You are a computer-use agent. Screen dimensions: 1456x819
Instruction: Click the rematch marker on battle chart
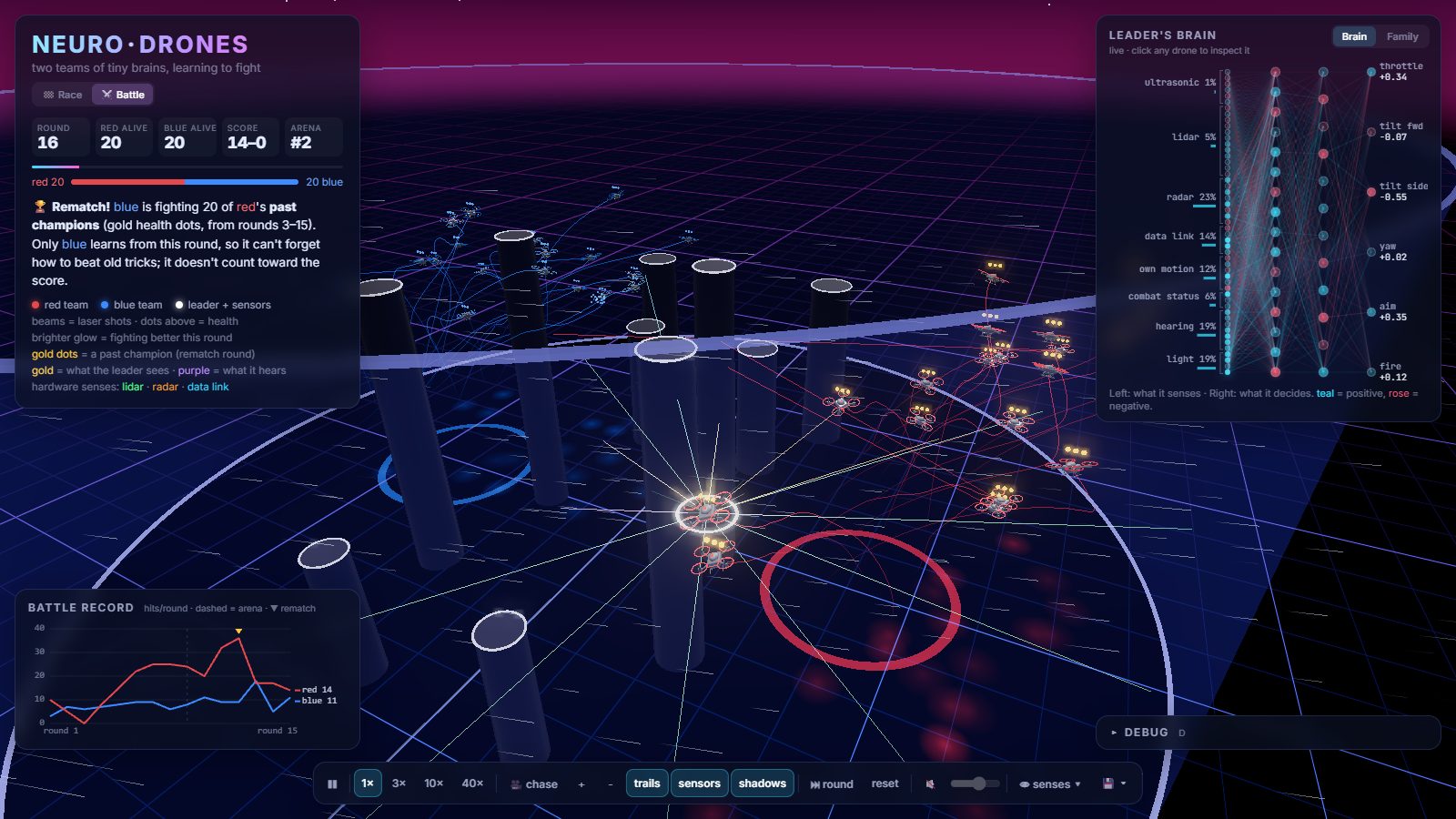click(238, 631)
